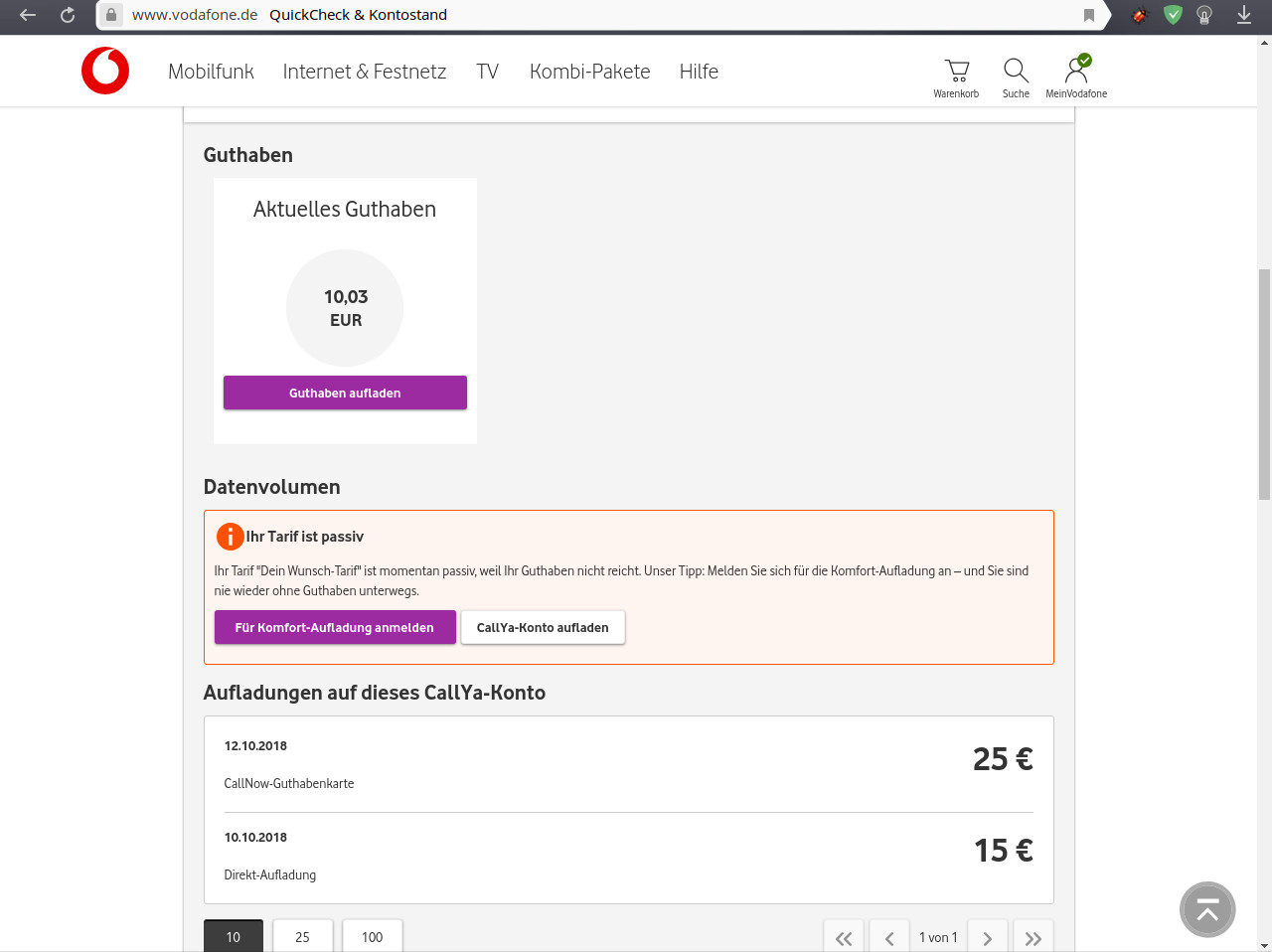Viewport: 1272px width, 952px height.
Task: Click the green shield extension icon
Action: 1174,15
